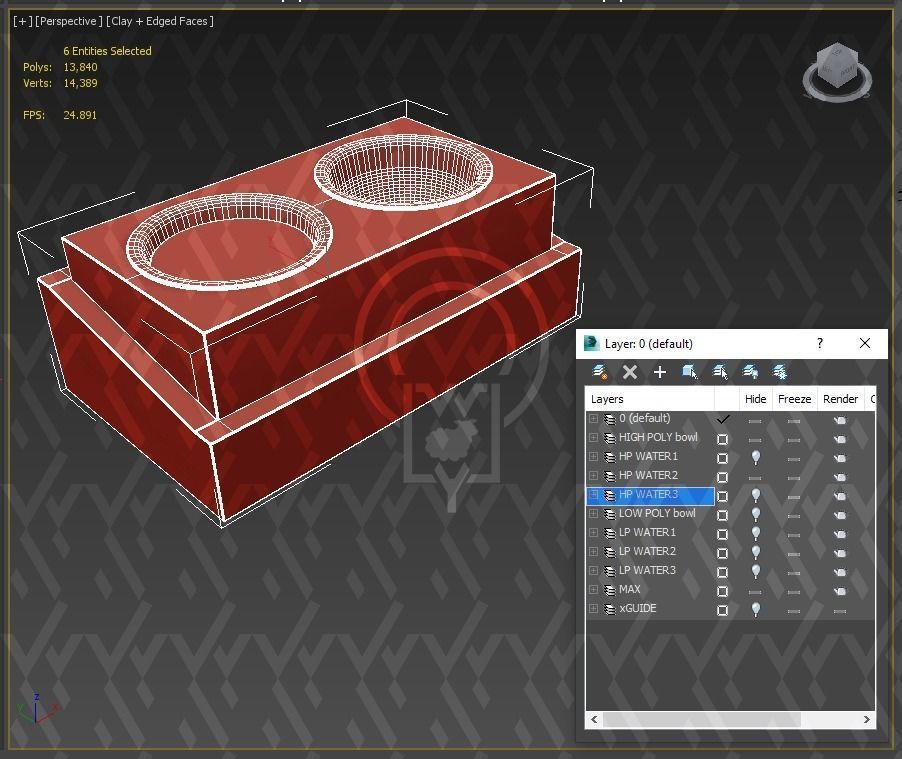
Task: Make HP WATER1 the current layer
Action: pos(723,459)
